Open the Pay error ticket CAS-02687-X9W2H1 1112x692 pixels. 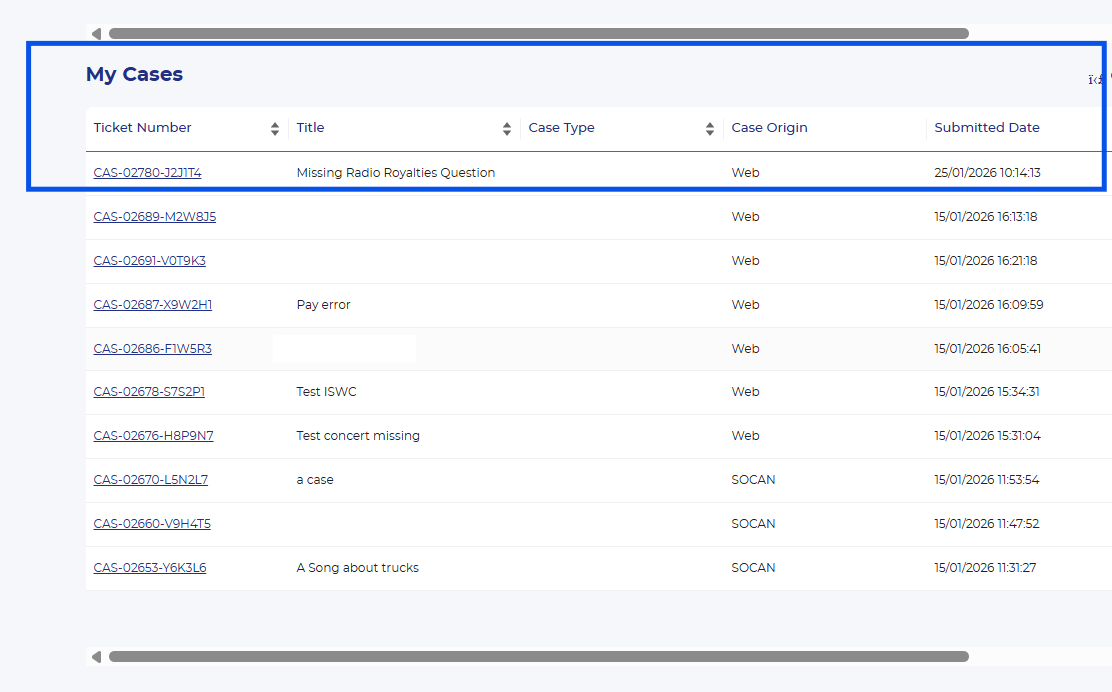(152, 305)
